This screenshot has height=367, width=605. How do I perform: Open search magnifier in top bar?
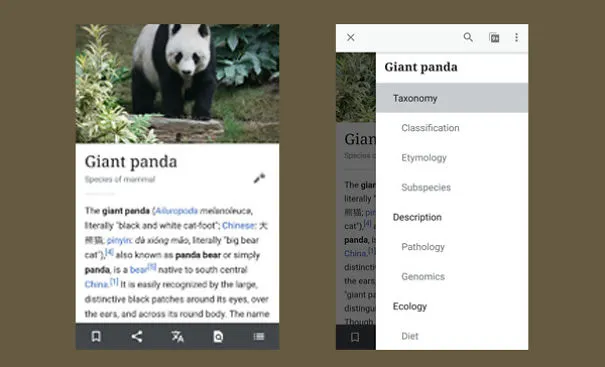(x=468, y=37)
